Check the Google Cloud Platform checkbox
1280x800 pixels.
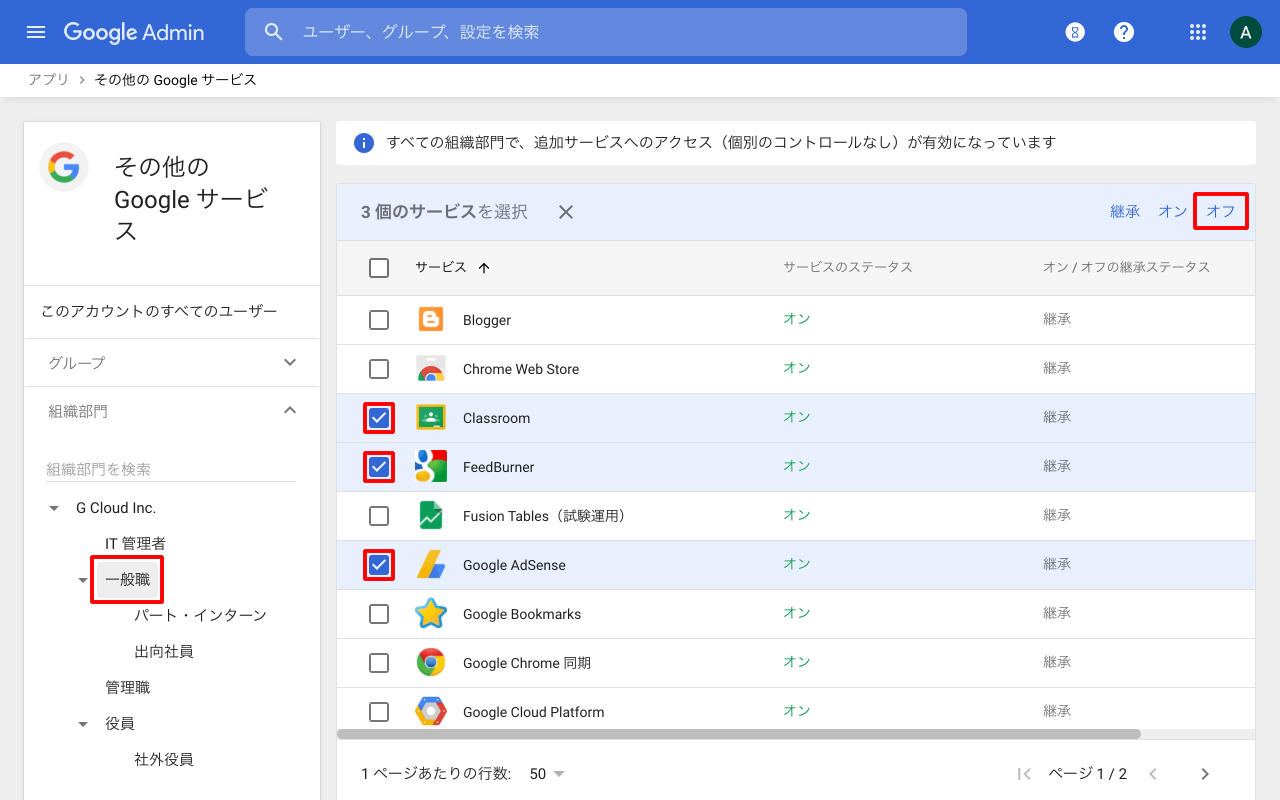pyautogui.click(x=379, y=712)
